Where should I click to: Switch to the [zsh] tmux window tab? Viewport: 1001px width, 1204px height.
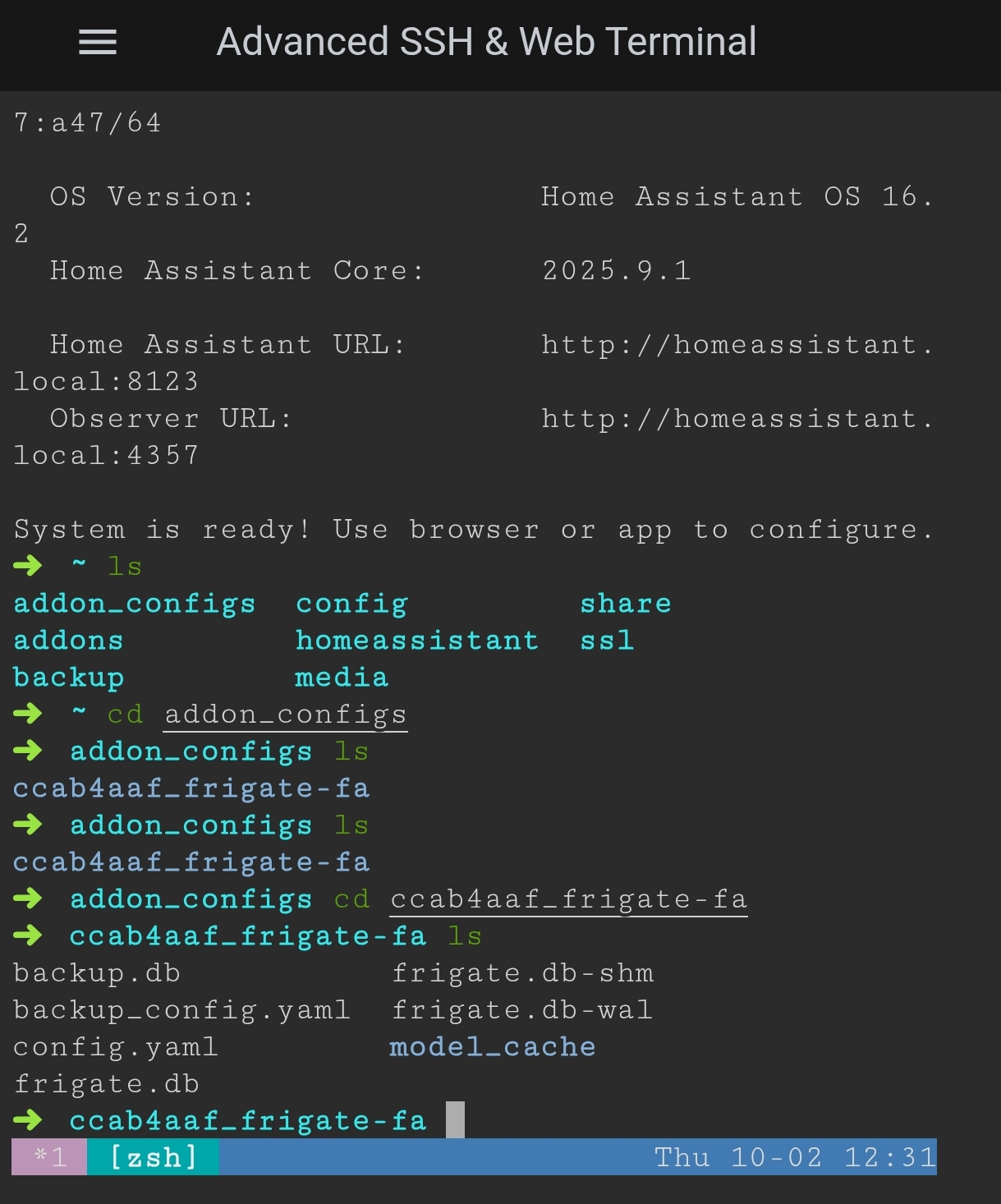pos(154,1157)
